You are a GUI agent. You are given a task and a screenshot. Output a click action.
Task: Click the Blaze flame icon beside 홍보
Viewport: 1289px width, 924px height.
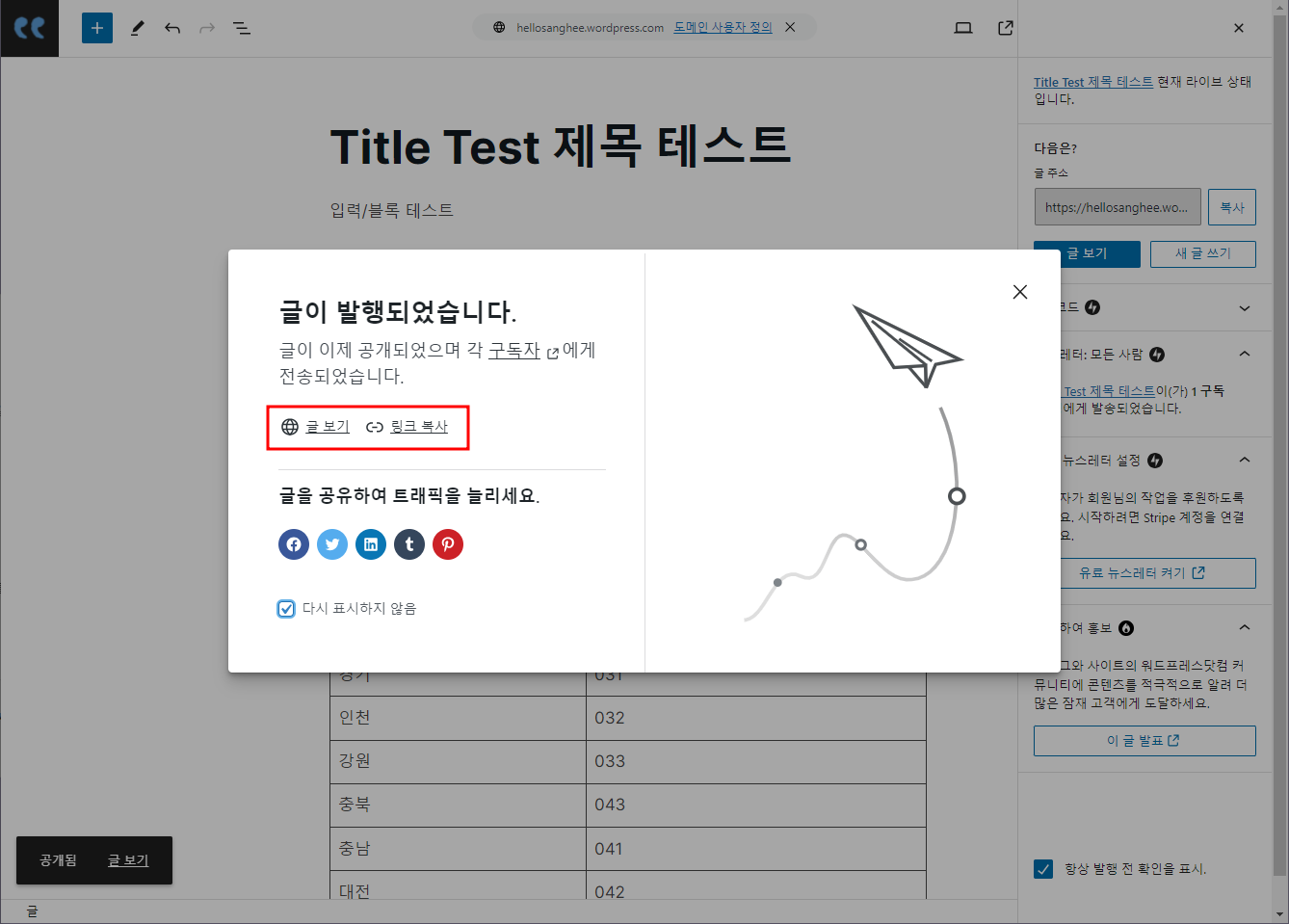(x=1126, y=628)
